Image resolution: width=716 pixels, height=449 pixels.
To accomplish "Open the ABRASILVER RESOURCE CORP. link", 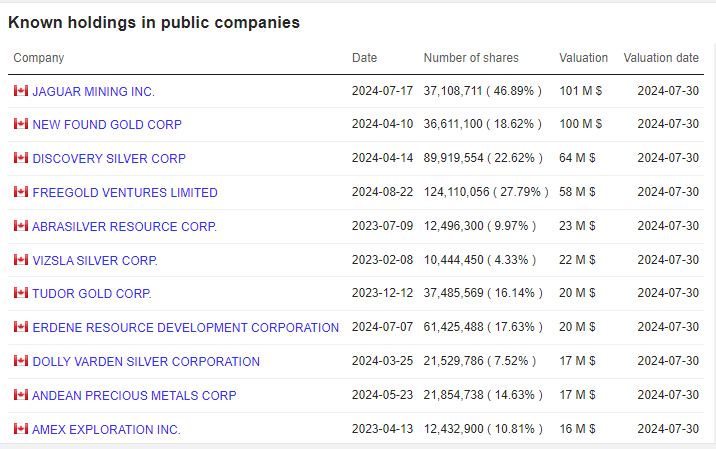I will pyautogui.click(x=124, y=227).
